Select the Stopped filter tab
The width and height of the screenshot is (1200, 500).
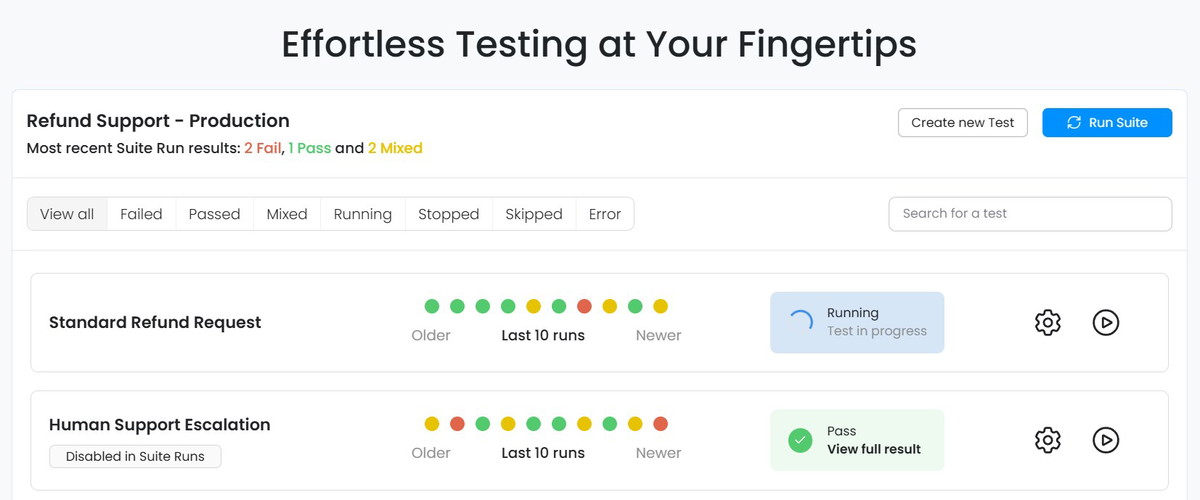point(448,214)
